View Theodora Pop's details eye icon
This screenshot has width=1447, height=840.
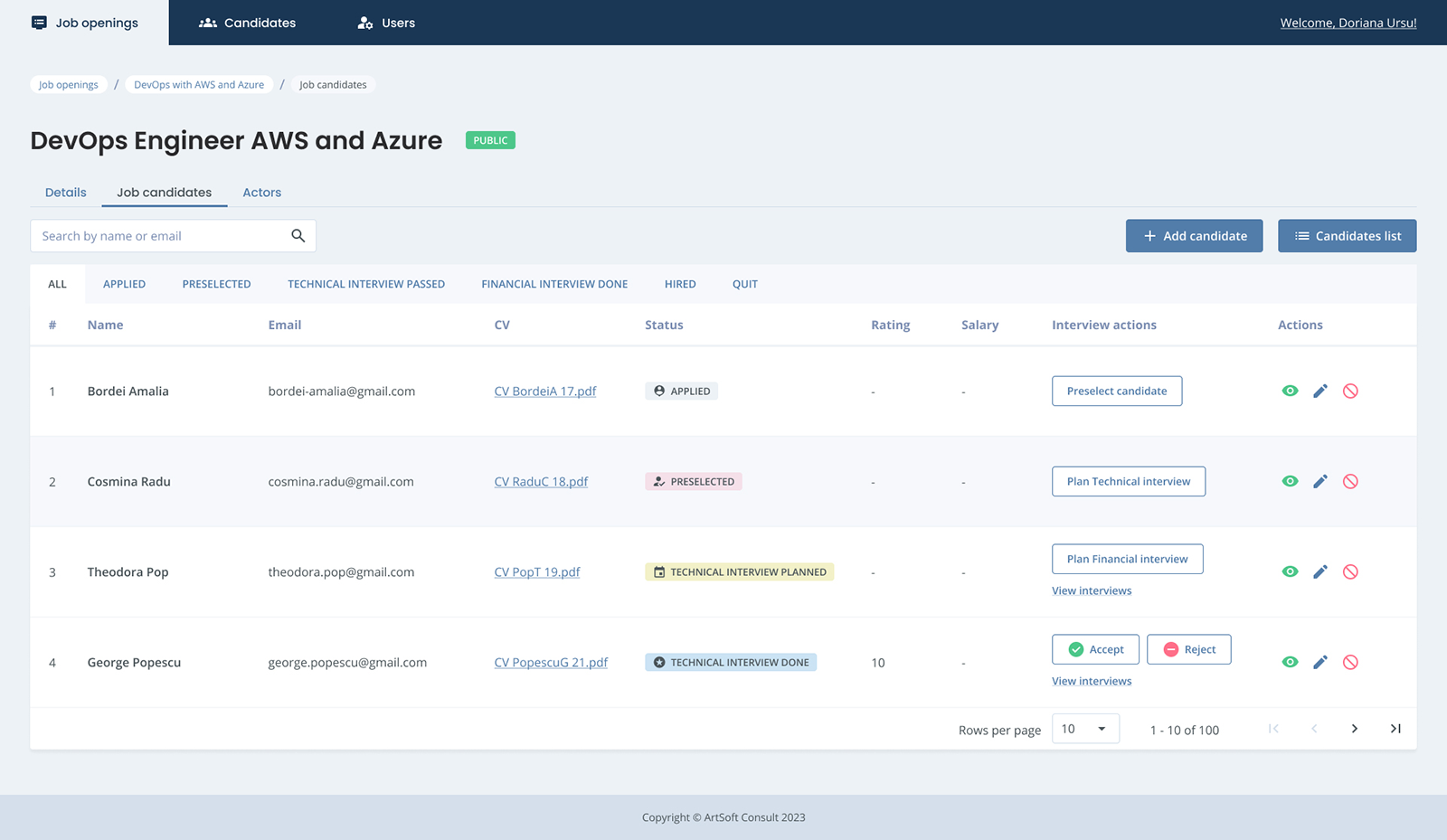(x=1290, y=571)
